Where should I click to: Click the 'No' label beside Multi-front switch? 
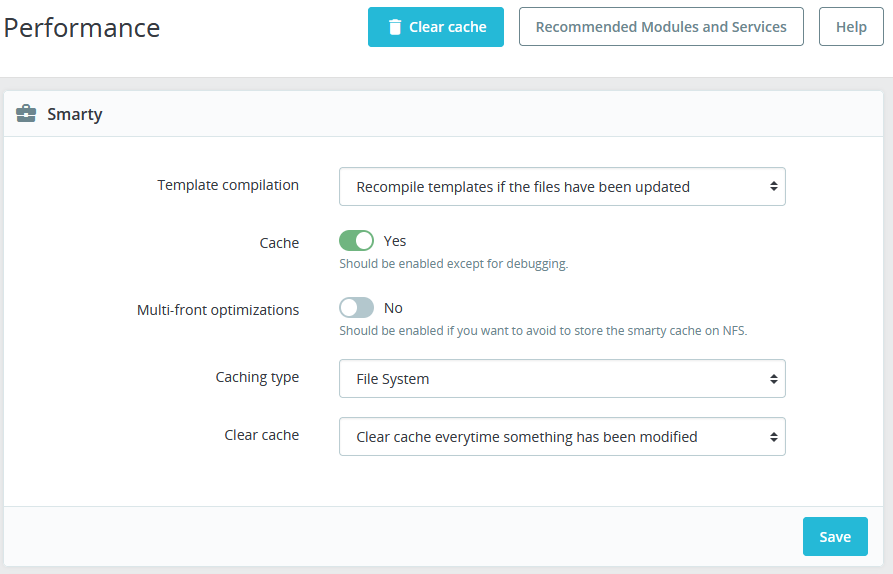pos(394,308)
